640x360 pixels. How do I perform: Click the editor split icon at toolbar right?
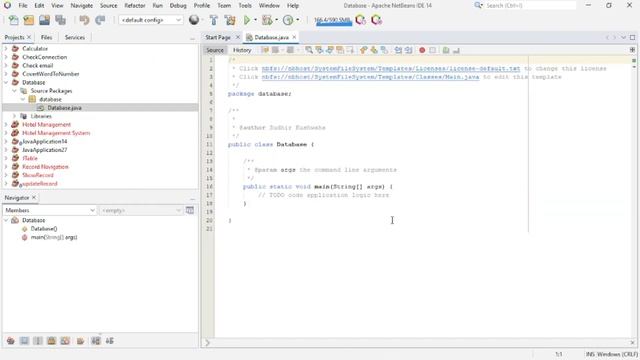[632, 50]
